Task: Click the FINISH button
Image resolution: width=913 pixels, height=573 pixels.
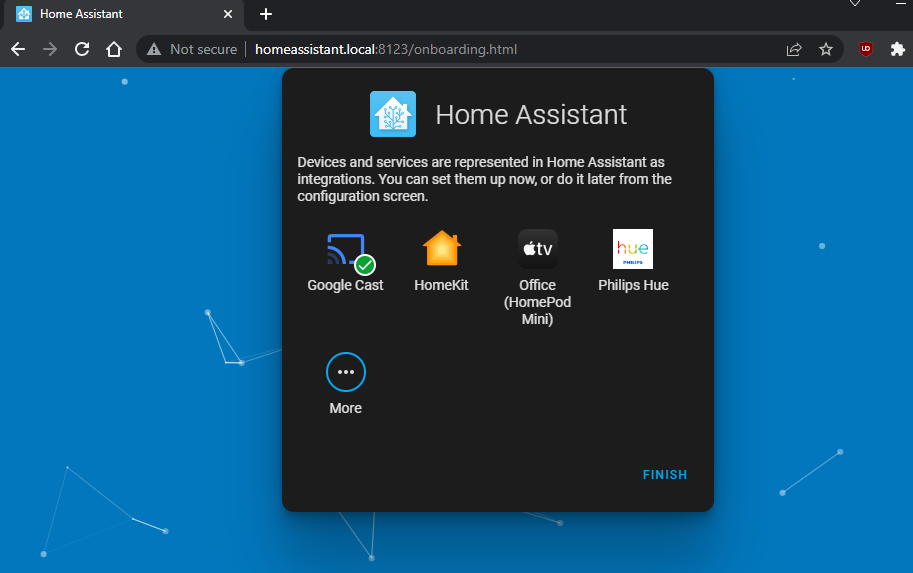Action: tap(665, 475)
